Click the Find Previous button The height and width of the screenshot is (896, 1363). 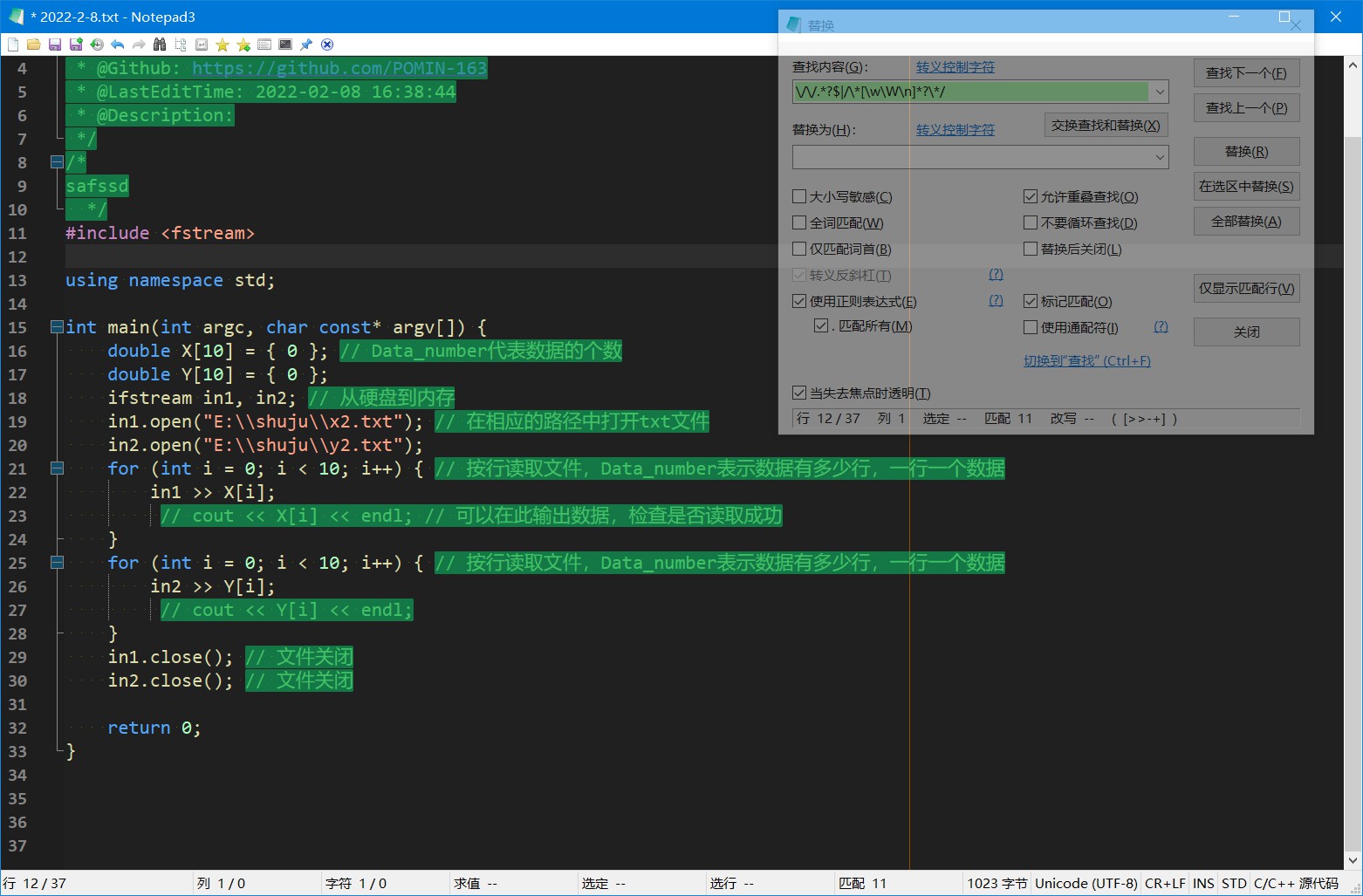(1246, 108)
